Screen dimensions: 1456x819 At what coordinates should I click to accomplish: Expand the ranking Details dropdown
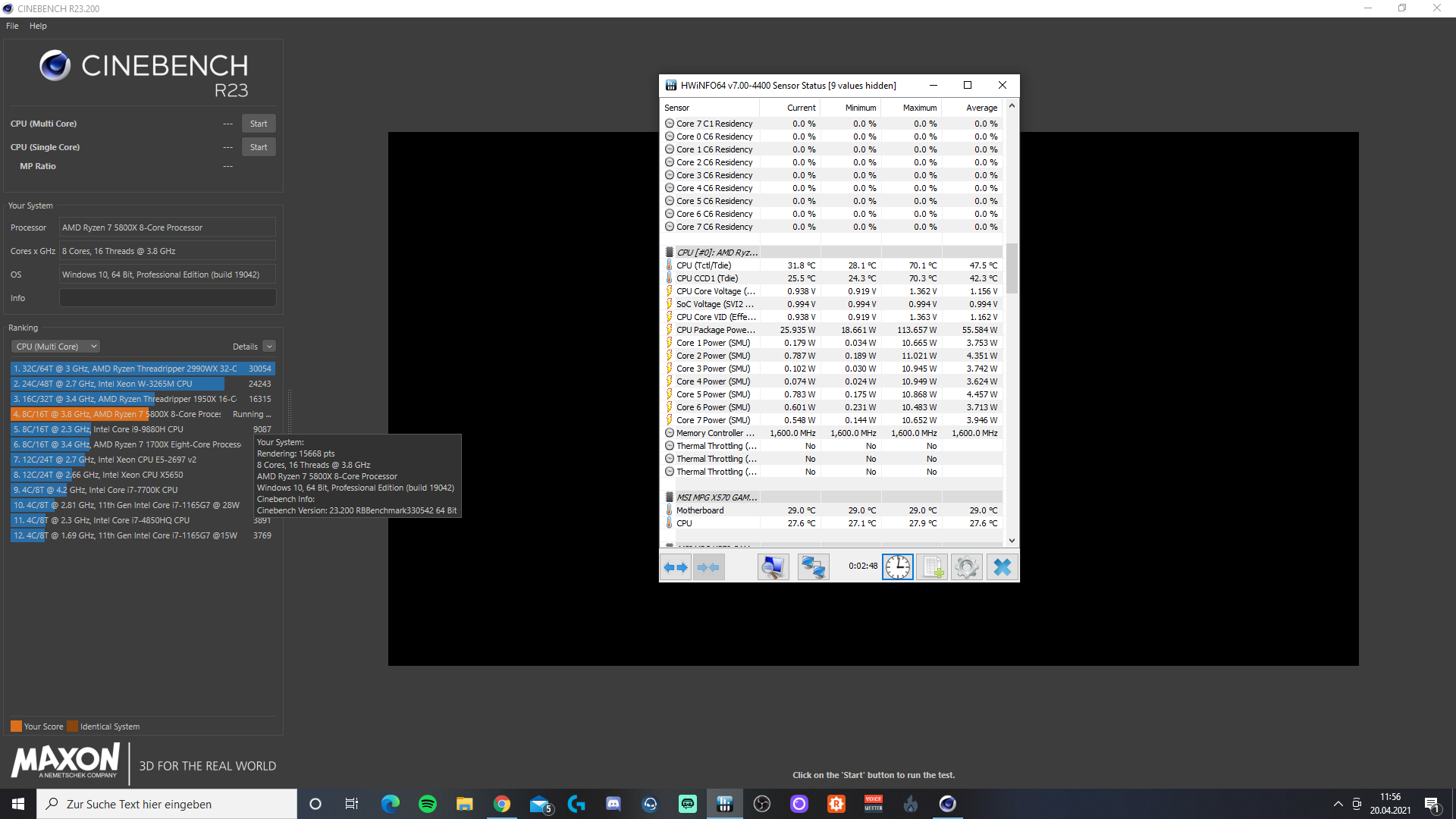pyautogui.click(x=268, y=347)
